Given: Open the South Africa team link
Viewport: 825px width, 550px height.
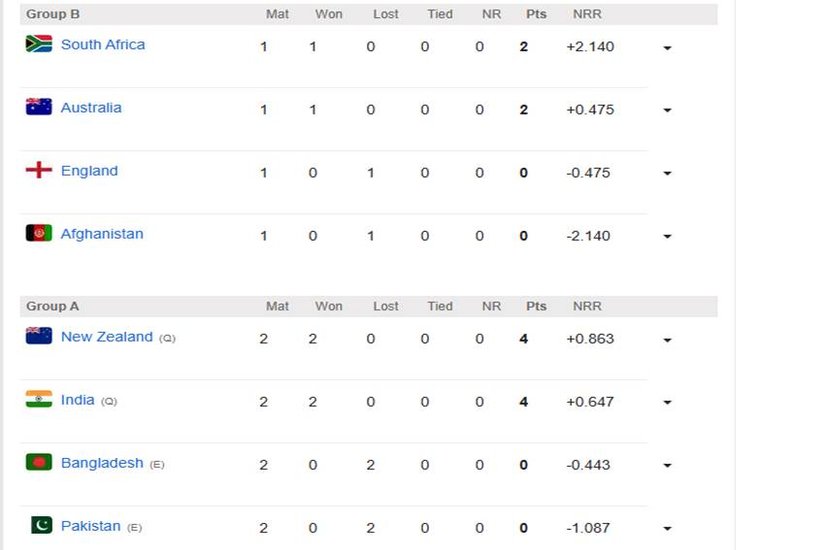Looking at the screenshot, I should click(x=103, y=45).
